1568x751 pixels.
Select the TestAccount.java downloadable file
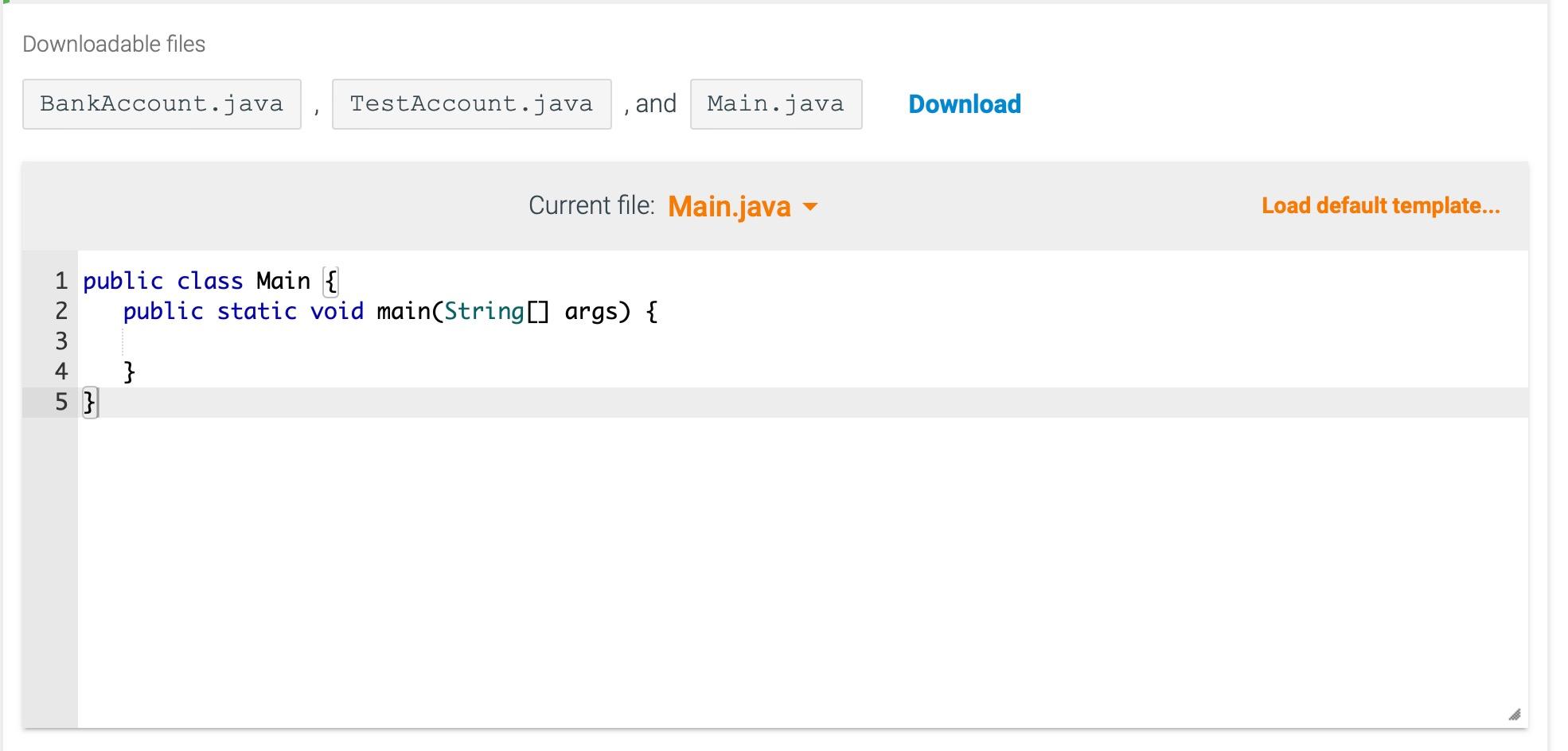[x=471, y=103]
